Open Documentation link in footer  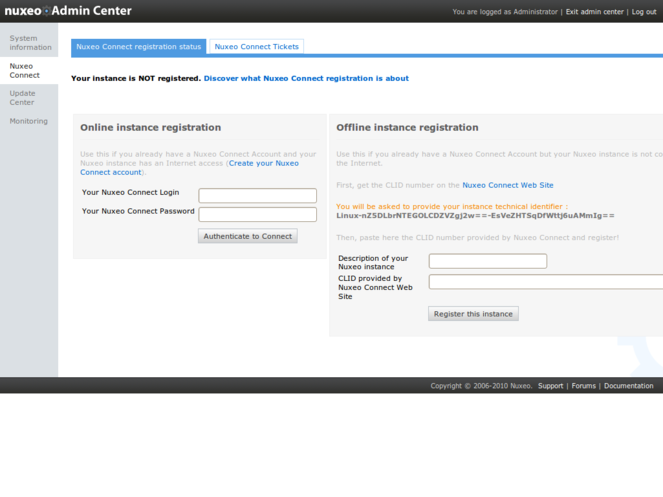[628, 386]
